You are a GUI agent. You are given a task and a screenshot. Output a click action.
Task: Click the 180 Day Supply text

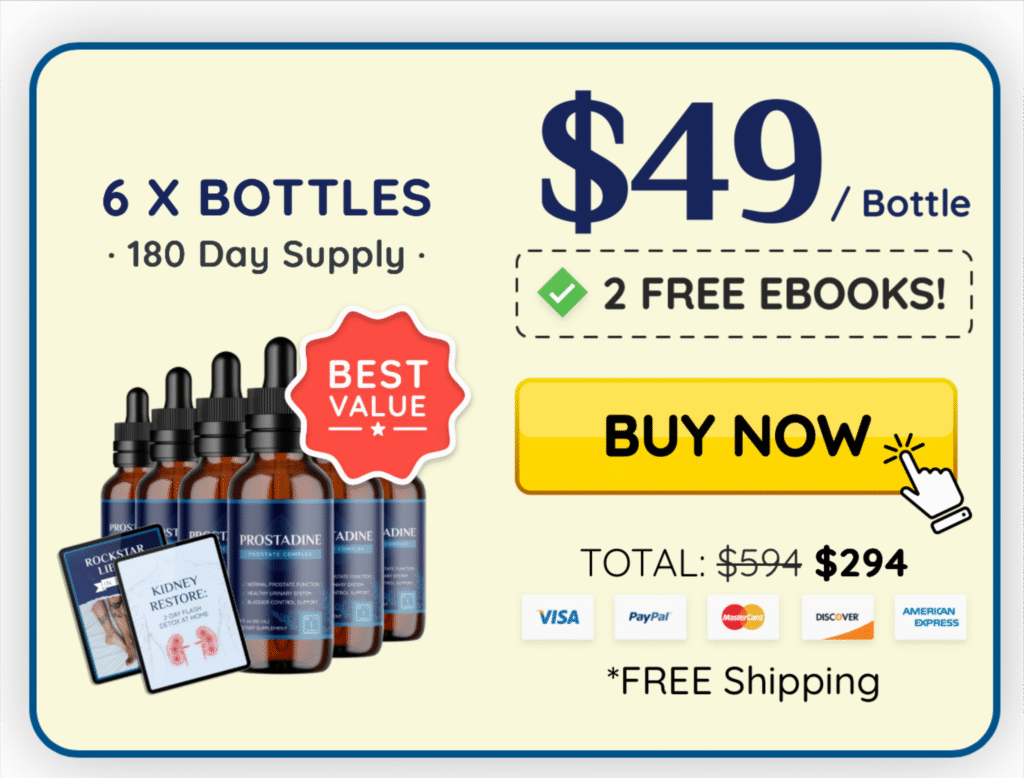[266, 255]
